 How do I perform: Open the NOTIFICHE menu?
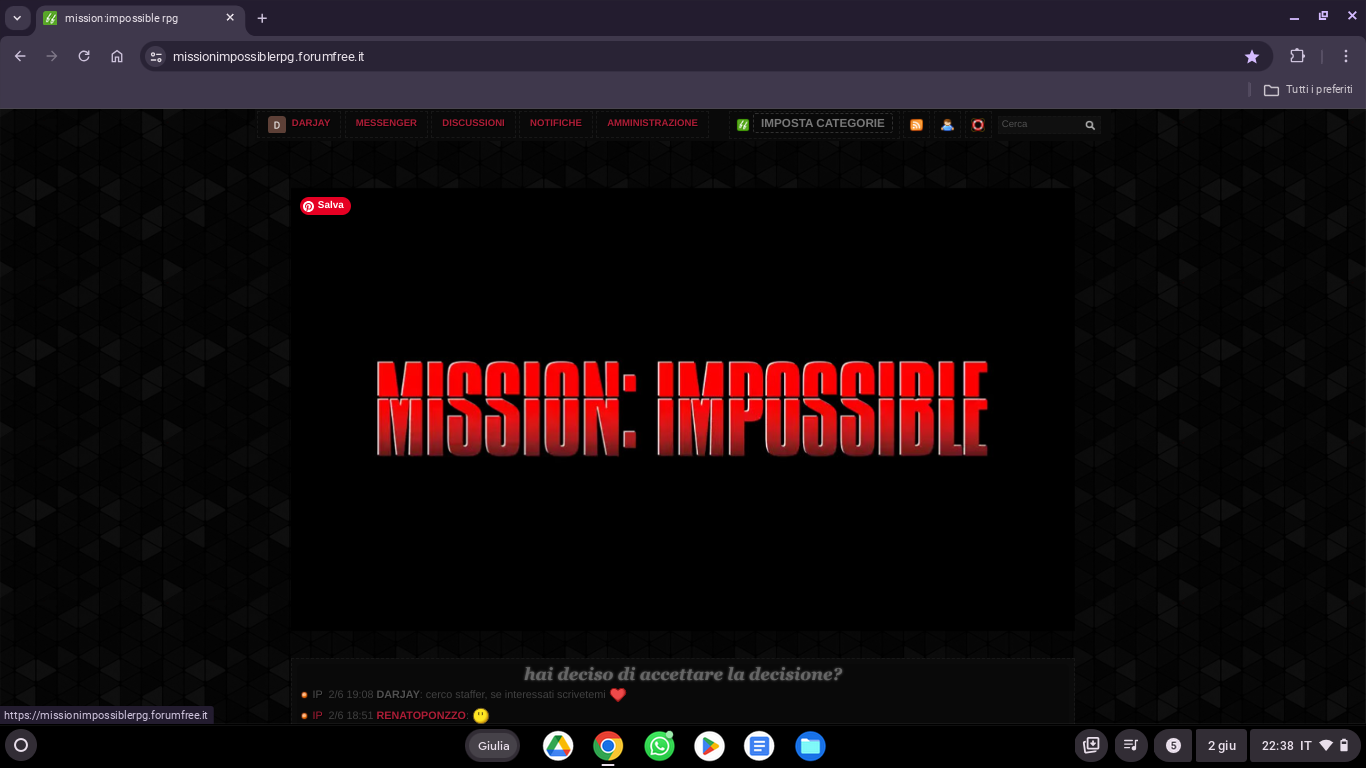(556, 123)
